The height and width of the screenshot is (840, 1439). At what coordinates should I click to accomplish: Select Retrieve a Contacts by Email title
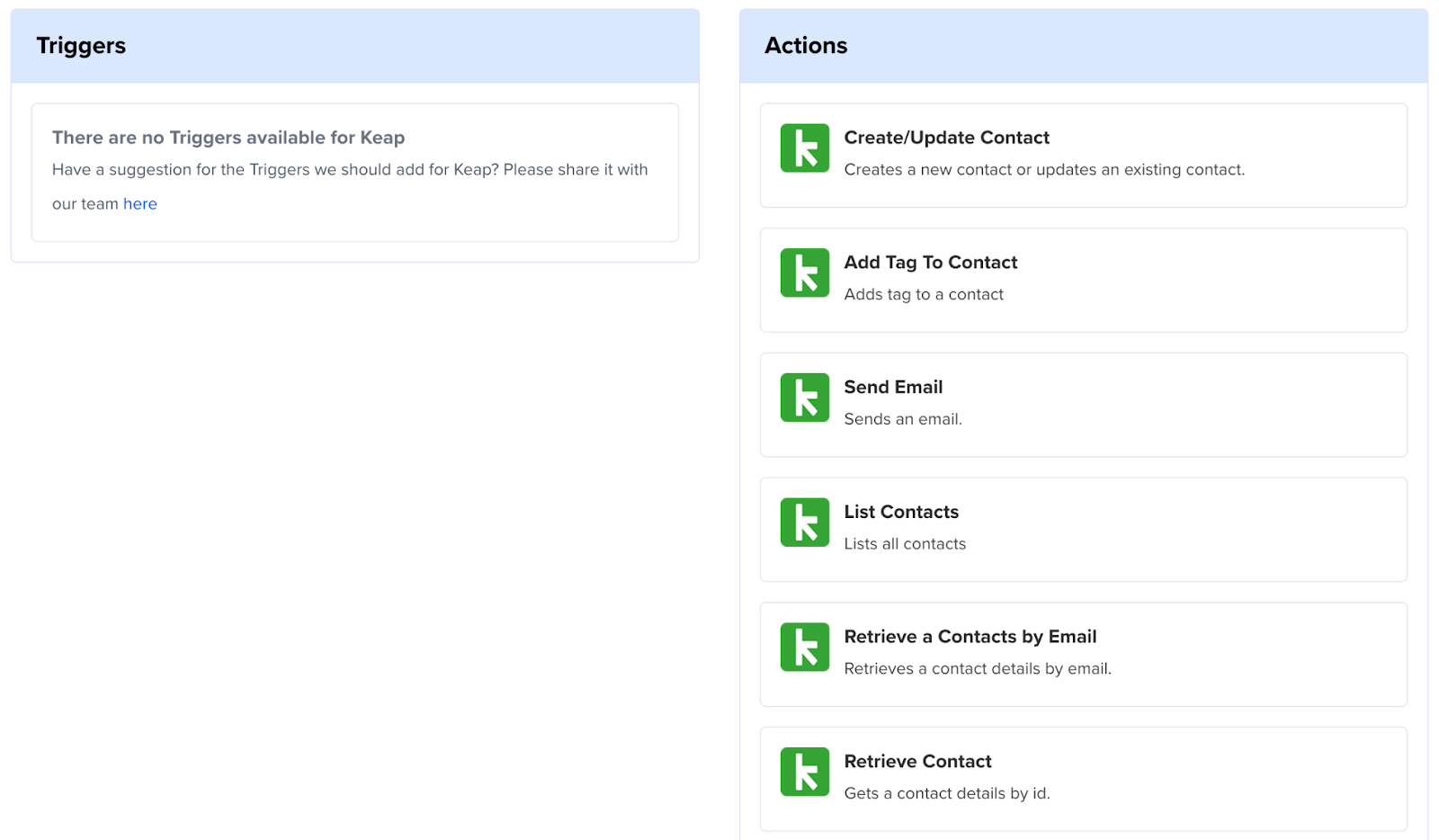click(x=970, y=637)
